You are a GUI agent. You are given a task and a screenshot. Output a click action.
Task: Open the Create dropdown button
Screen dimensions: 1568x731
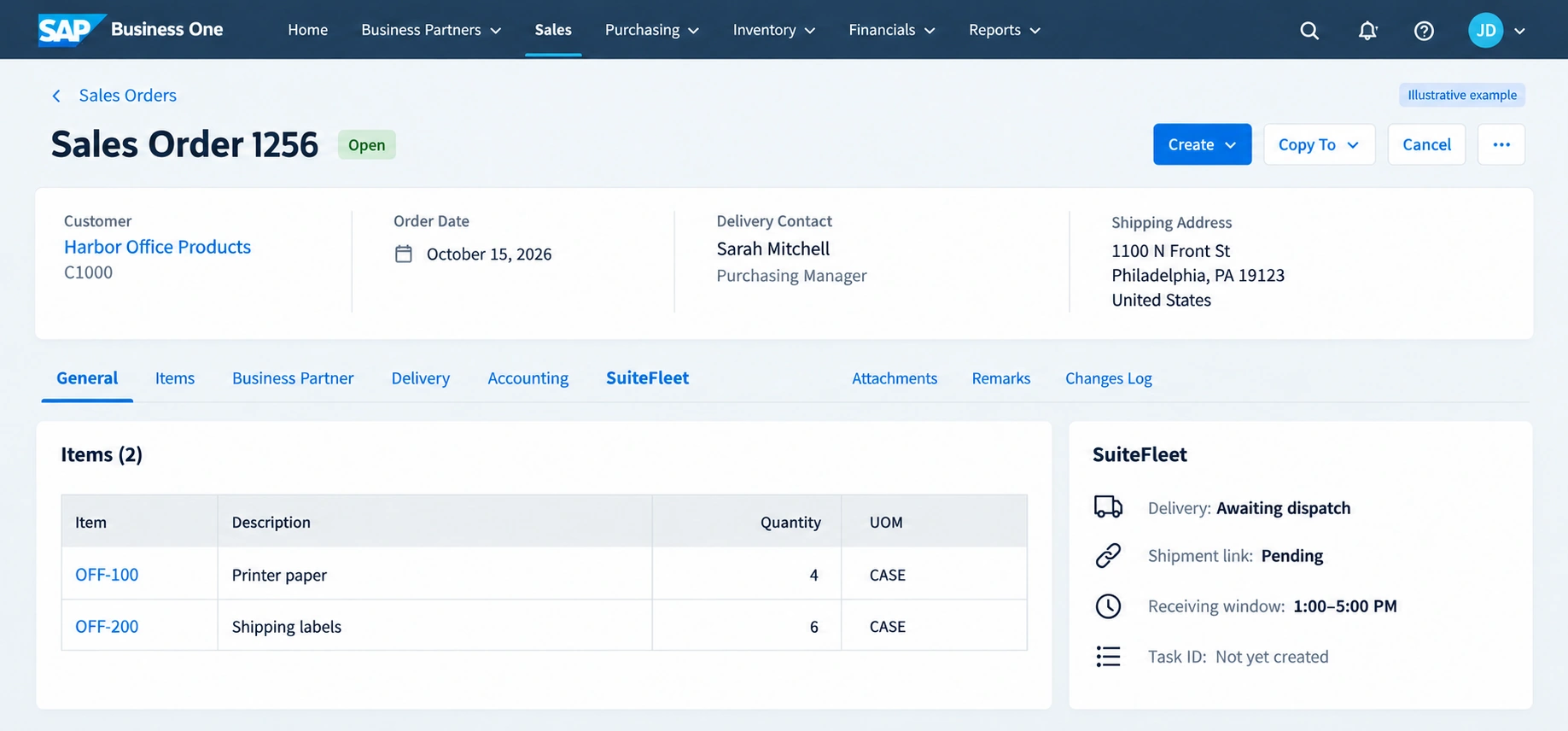tap(1202, 144)
